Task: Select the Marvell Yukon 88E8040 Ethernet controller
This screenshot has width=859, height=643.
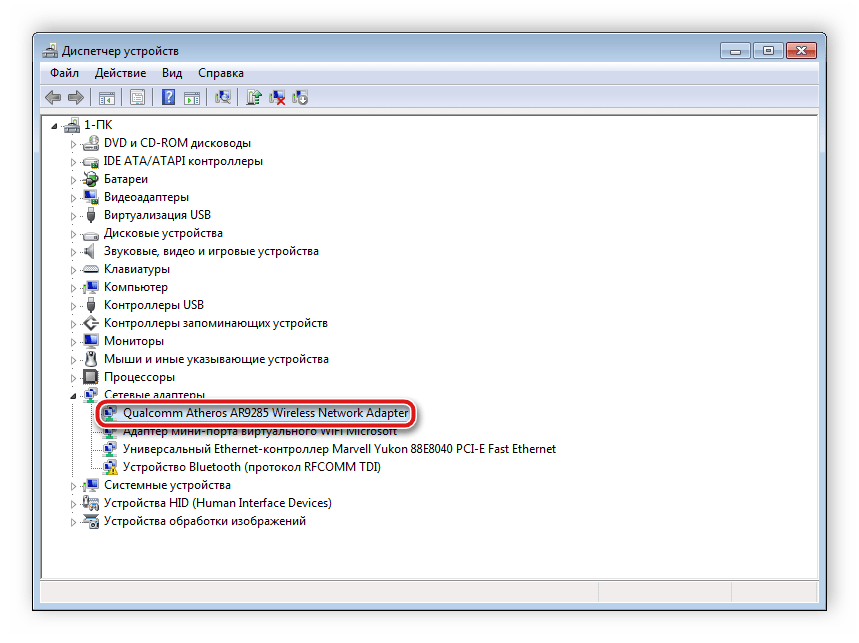Action: click(339, 449)
